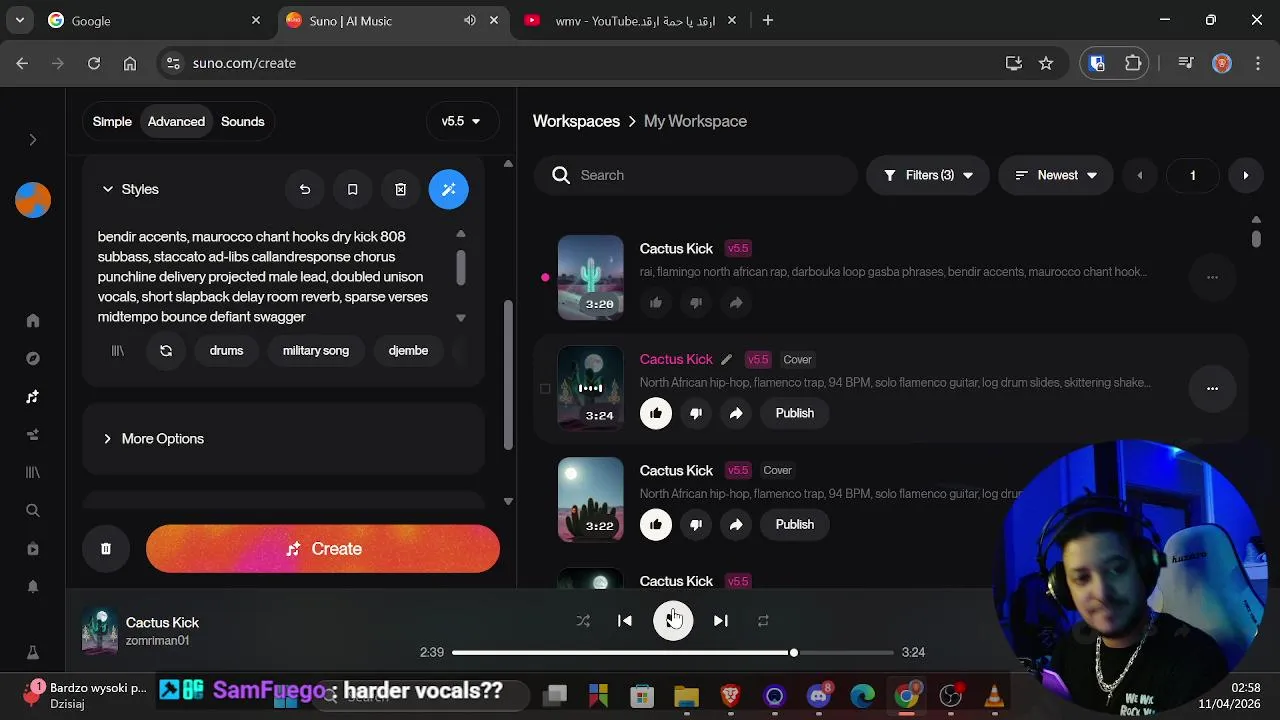Share the 3:22 Cactus Kick song
This screenshot has height=720, width=1280.
click(x=736, y=524)
